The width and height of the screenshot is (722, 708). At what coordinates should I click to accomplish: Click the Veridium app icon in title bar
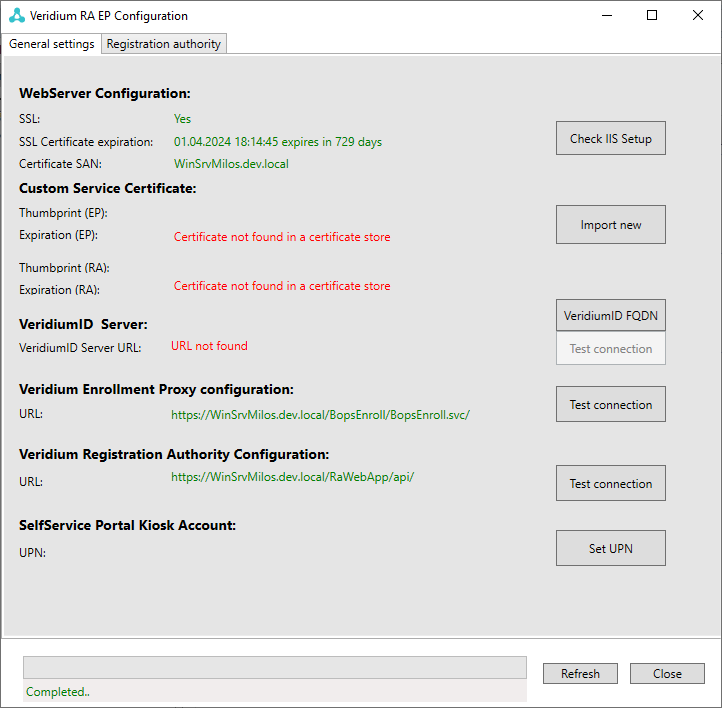16,16
